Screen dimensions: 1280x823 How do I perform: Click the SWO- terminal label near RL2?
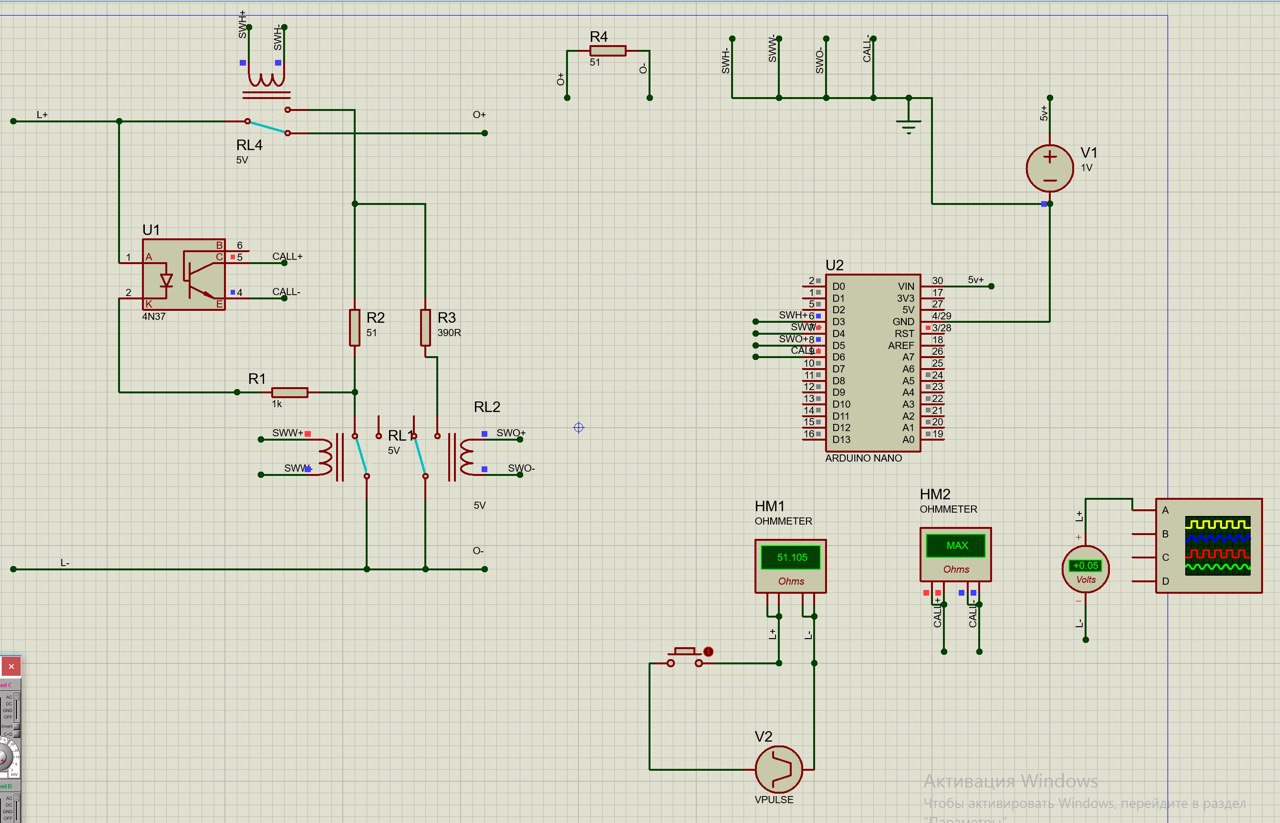[521, 468]
